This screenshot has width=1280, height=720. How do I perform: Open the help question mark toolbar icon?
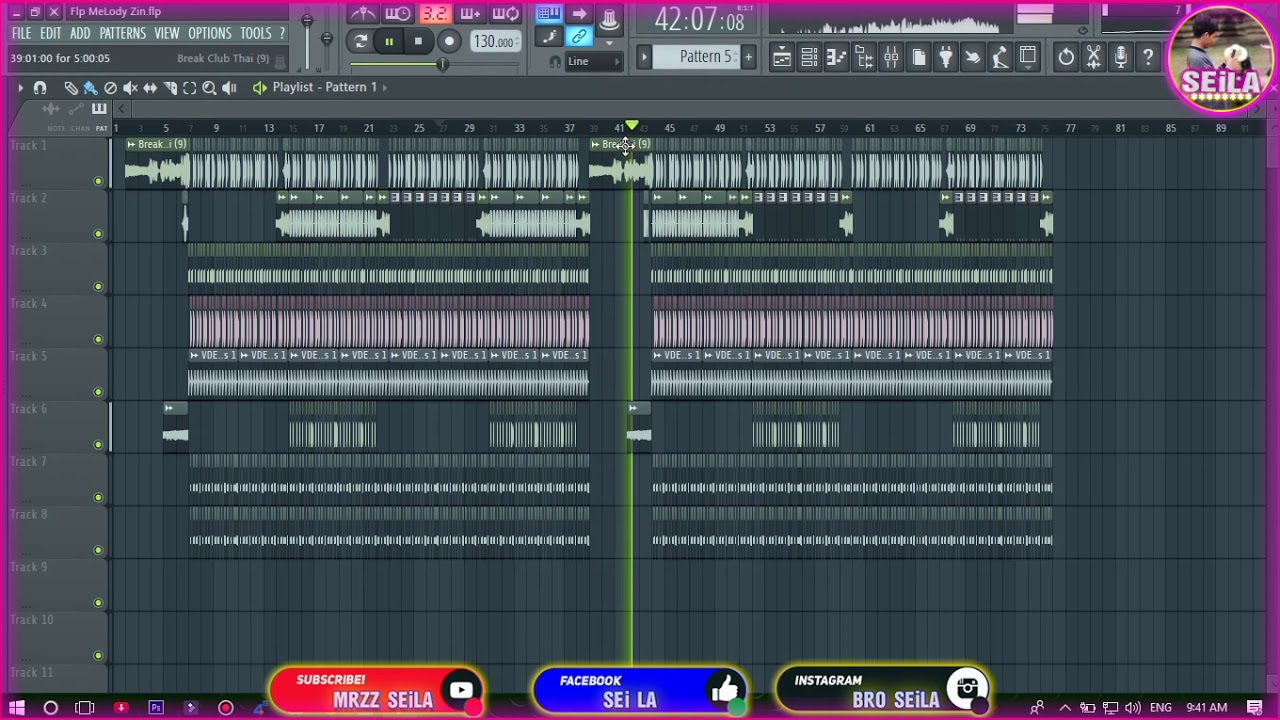click(1148, 57)
